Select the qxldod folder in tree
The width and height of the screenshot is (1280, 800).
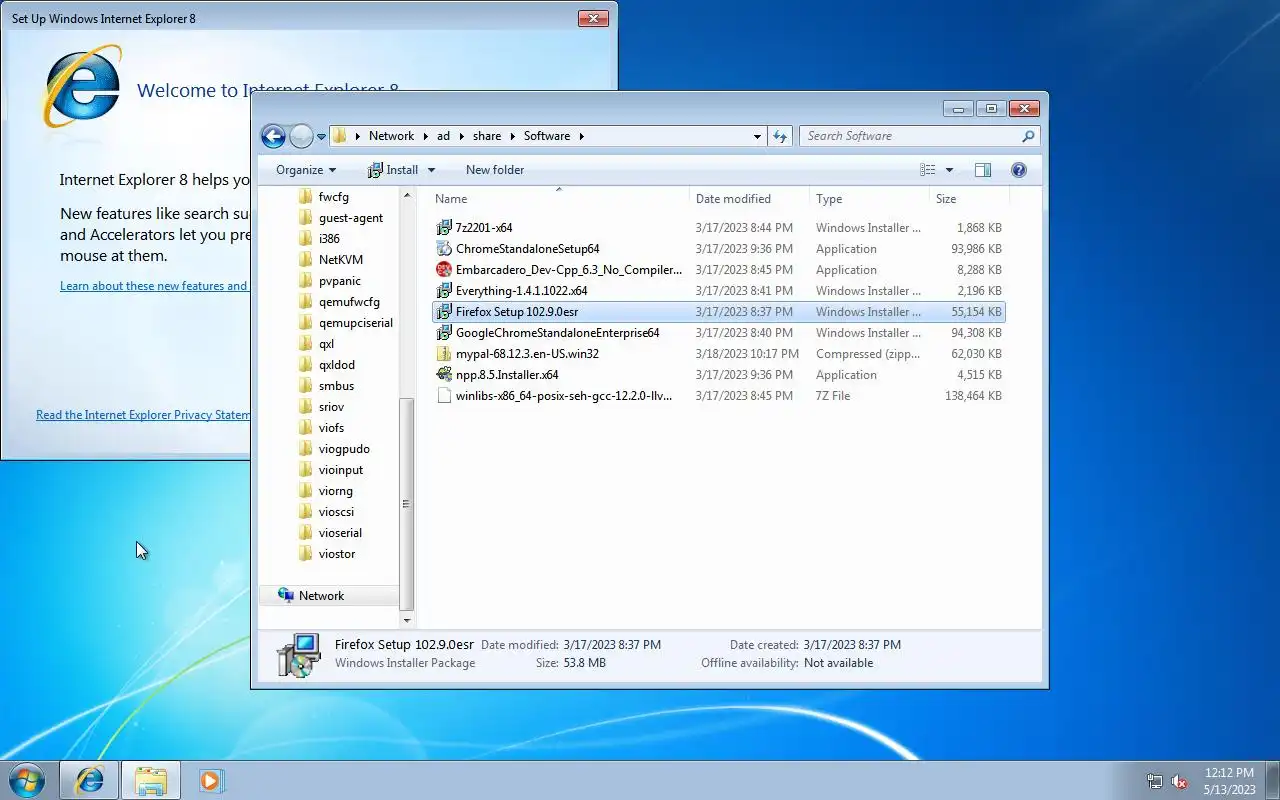coord(327,365)
